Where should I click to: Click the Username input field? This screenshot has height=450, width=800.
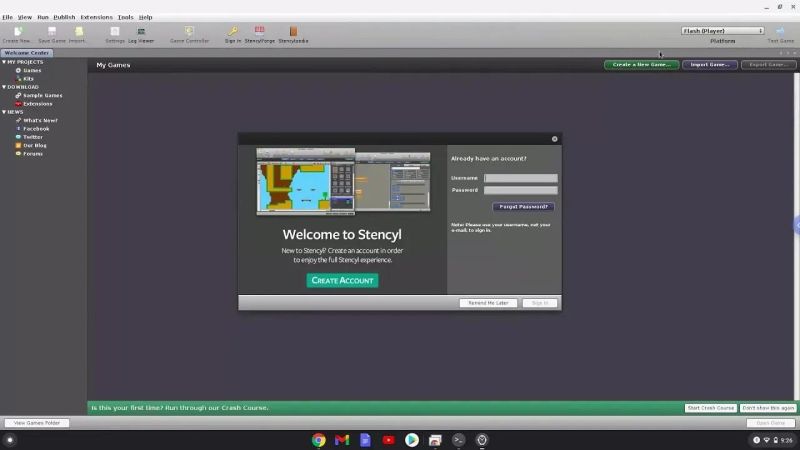click(x=520, y=178)
